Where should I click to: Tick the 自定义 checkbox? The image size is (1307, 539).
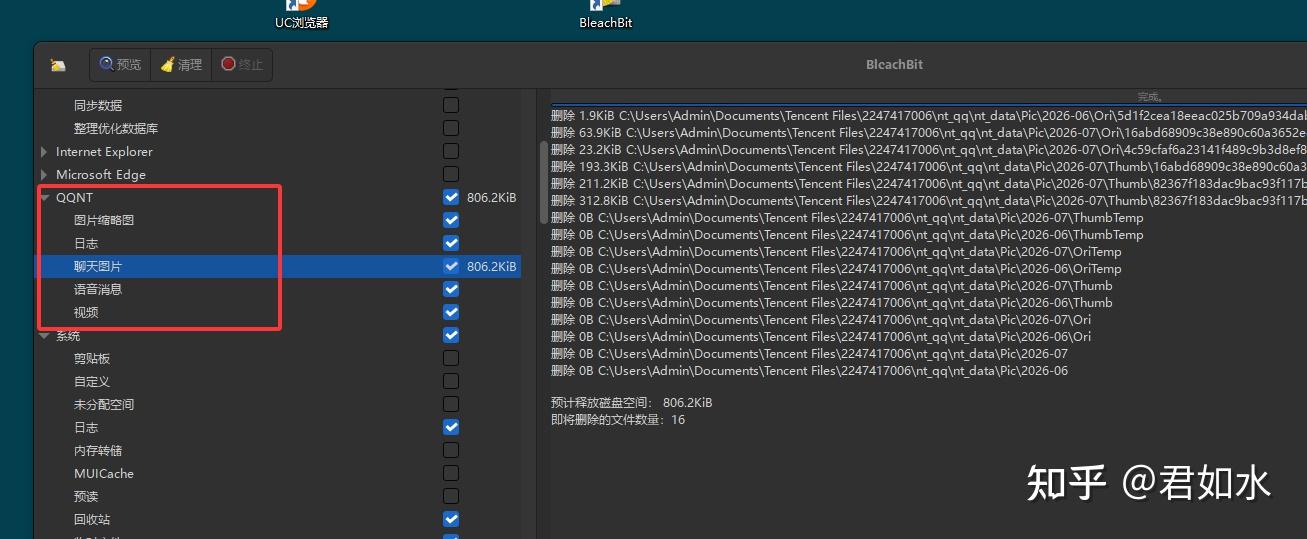coord(451,381)
